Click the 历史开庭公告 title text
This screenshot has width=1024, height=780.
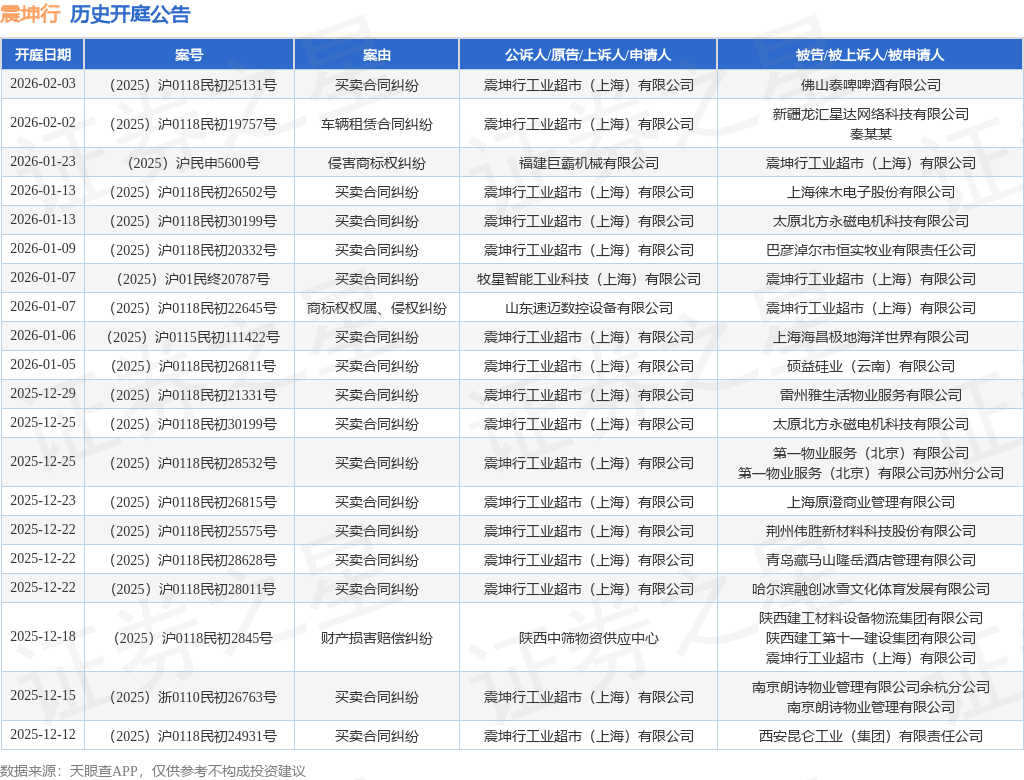(x=130, y=14)
